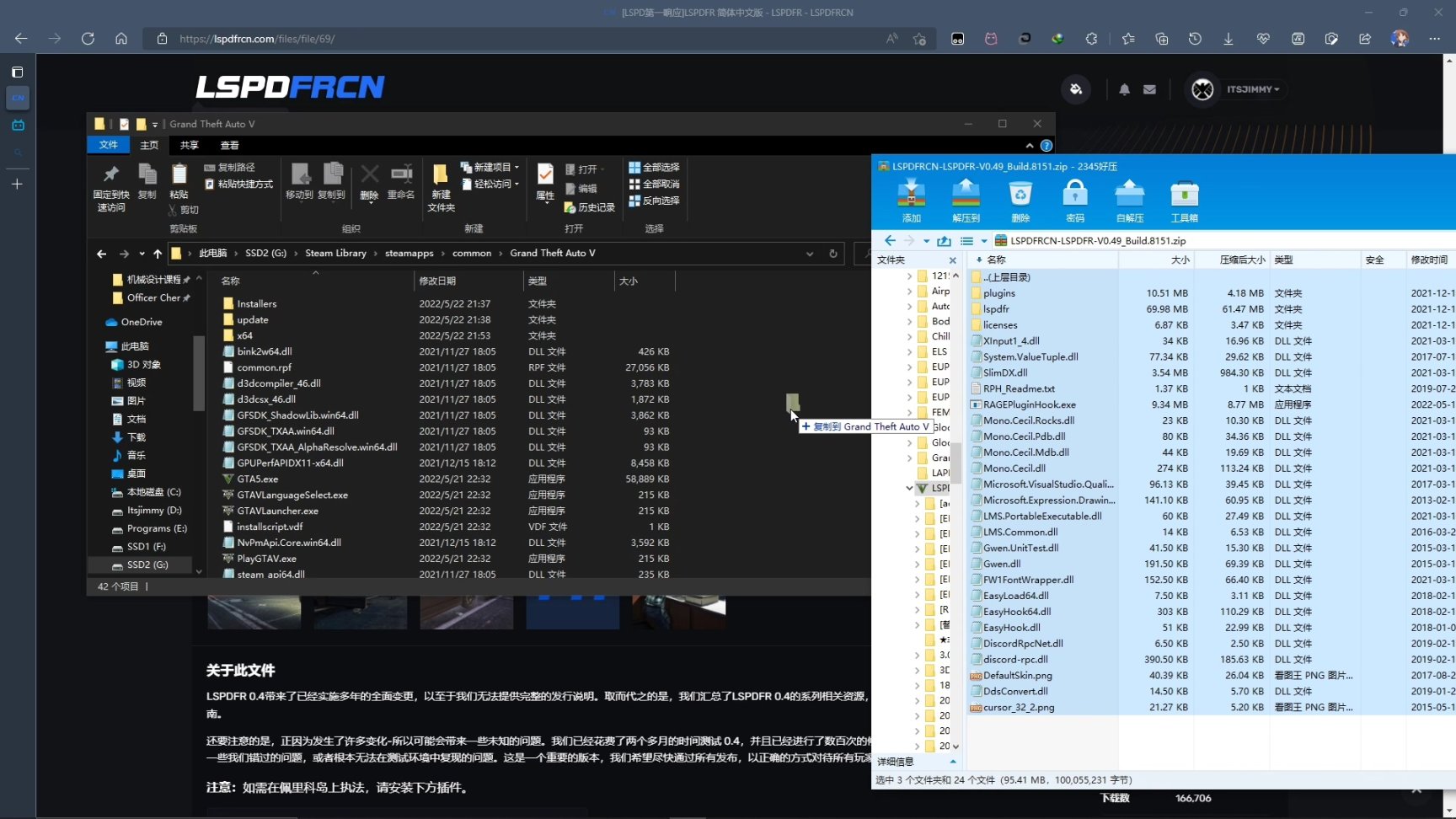The width and height of the screenshot is (1456, 819).
Task: Click the 移动到 (Move to) icon
Action: pyautogui.click(x=299, y=174)
